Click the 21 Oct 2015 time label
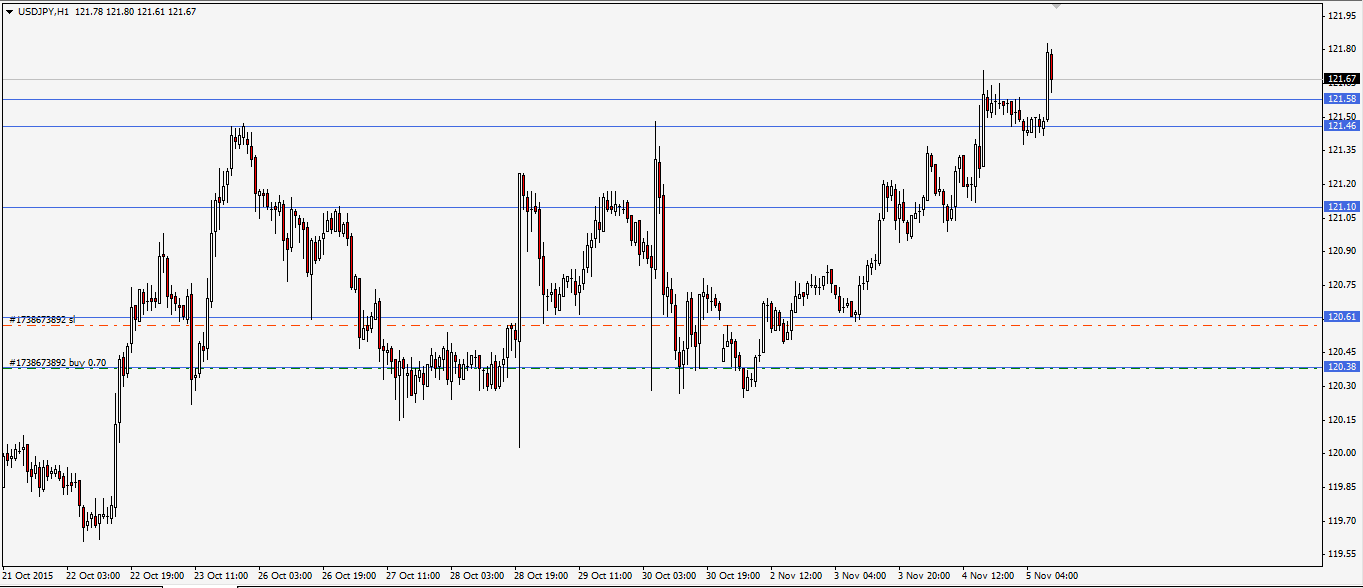Image resolution: width=1363 pixels, height=588 pixels. 28,576
